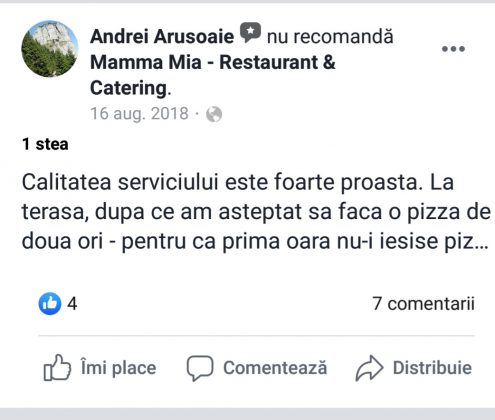The image size is (495, 420).
Task: View the 7 comentarii list
Action: (423, 304)
